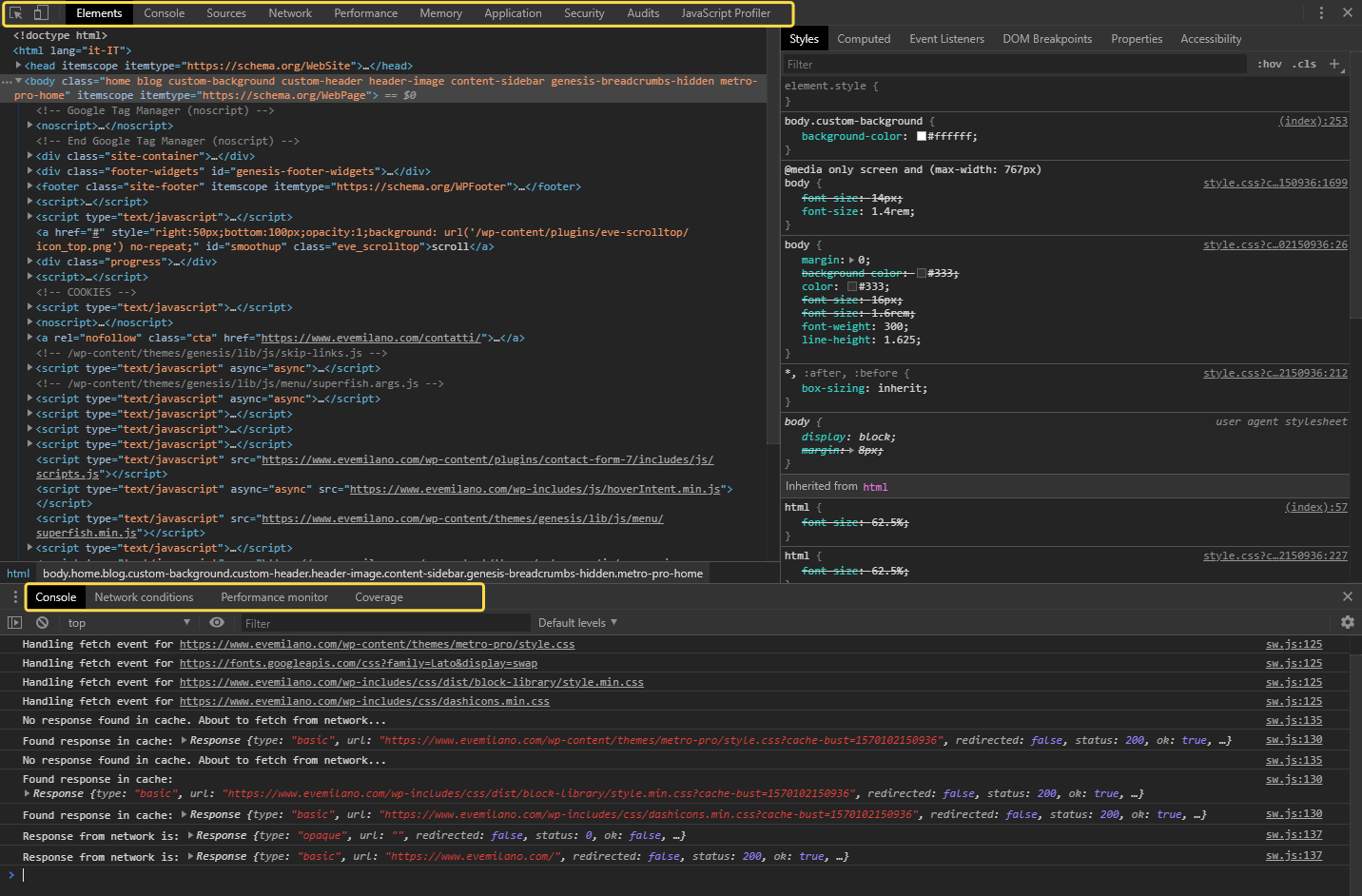Image resolution: width=1362 pixels, height=896 pixels.
Task: Expand the div progress node
Action: tap(29, 262)
